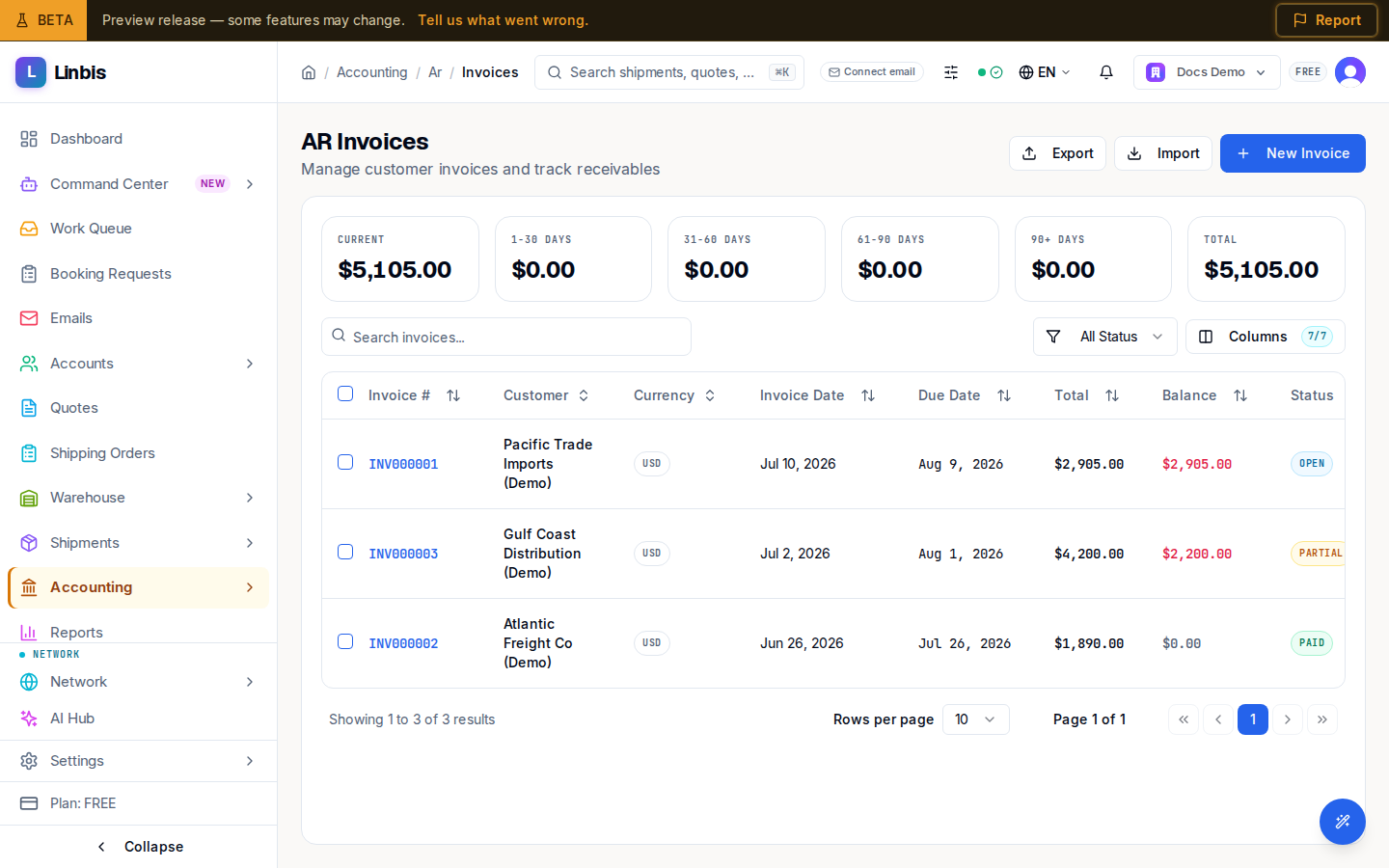Change the rows per page dropdown
The height and width of the screenshot is (868, 1389).
click(x=976, y=719)
